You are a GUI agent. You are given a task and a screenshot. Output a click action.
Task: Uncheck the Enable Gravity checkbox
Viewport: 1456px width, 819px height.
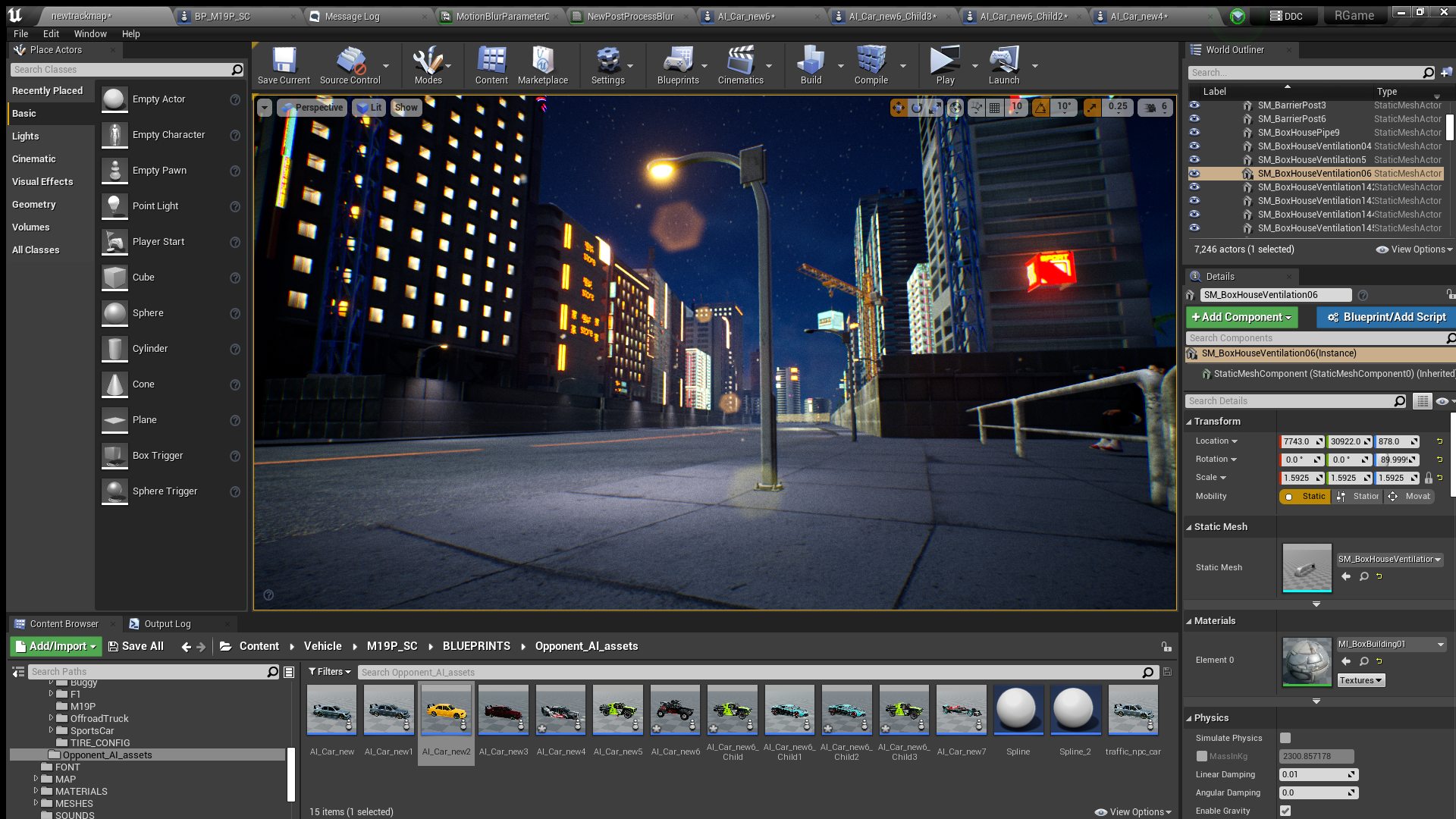[1285, 811]
